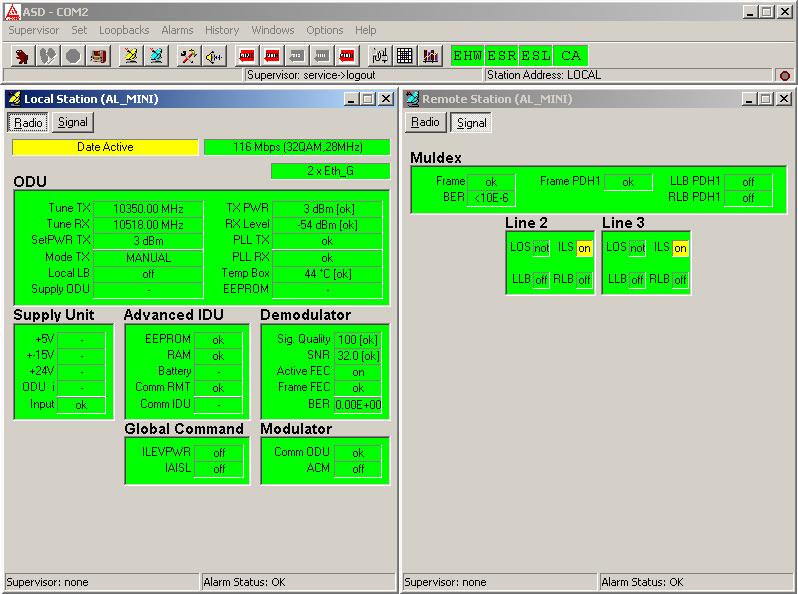Click the Tune RX value 10518.00 MHz
The height and width of the screenshot is (594, 798).
[148, 224]
